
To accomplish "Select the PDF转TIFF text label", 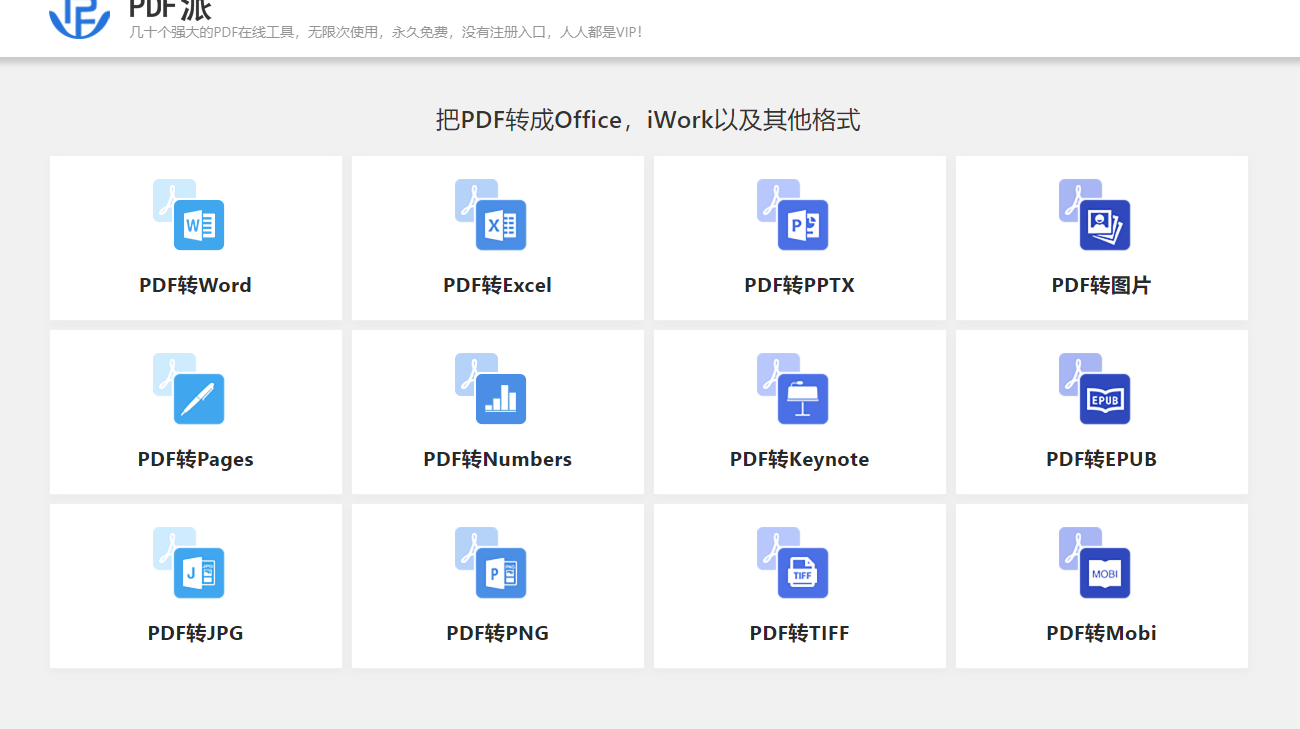I will coord(799,633).
